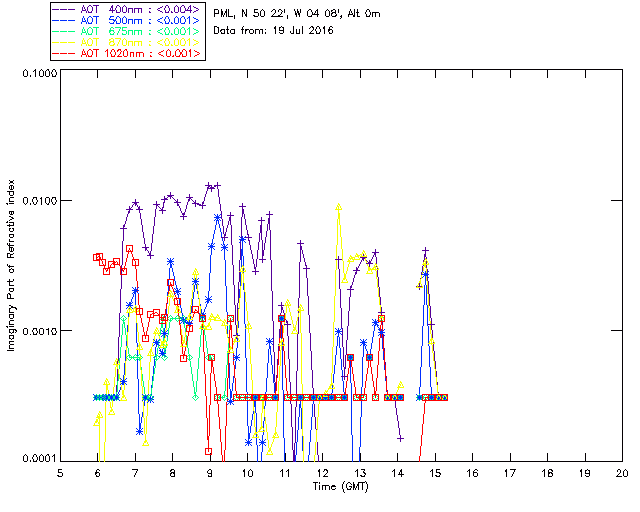640x512 pixels.
Task: Click the 0.0001 y-axis label
Action: pos(40,459)
